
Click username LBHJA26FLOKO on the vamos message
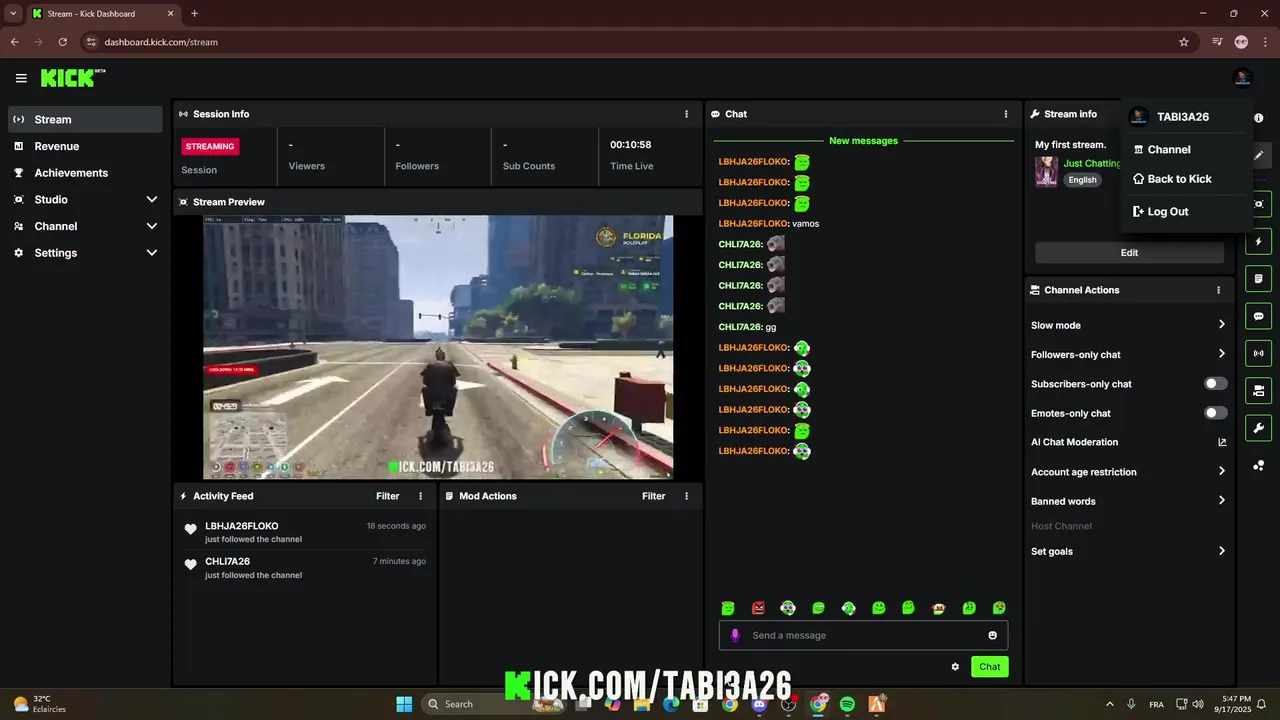coord(753,224)
